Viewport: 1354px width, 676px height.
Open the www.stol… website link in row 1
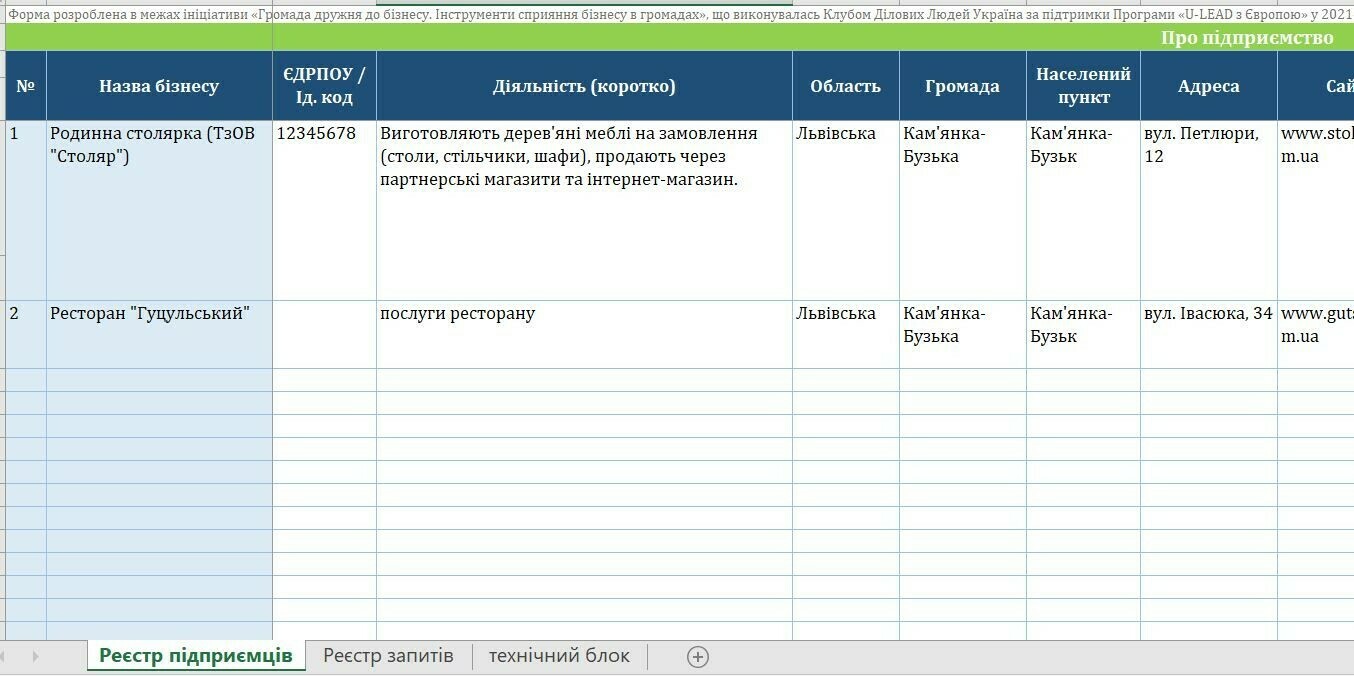click(x=1315, y=145)
